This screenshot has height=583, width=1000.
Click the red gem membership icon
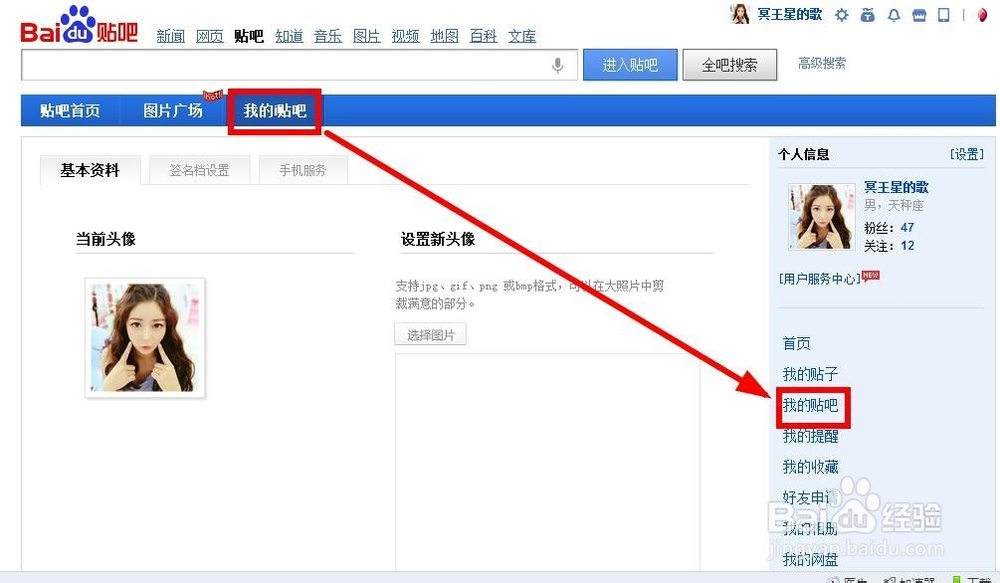[x=980, y=15]
